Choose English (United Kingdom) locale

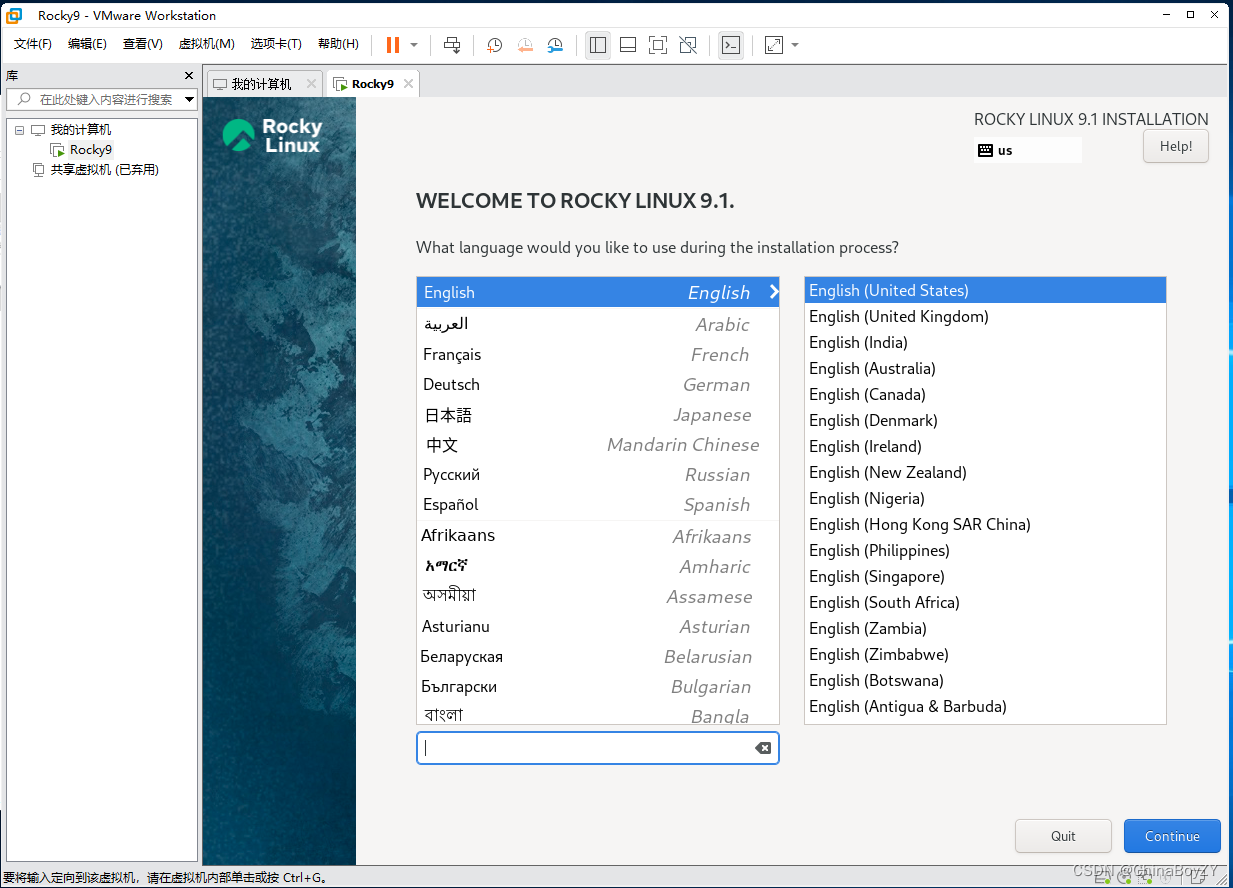tap(985, 316)
